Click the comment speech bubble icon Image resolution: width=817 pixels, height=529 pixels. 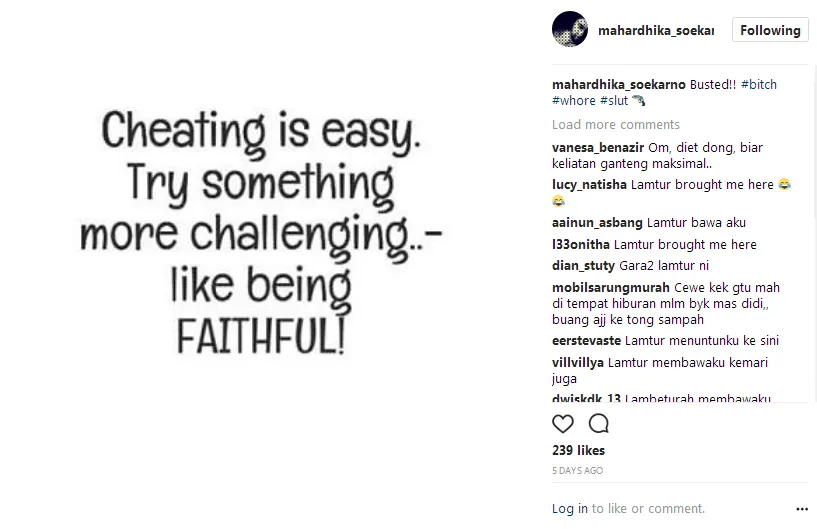click(x=598, y=423)
